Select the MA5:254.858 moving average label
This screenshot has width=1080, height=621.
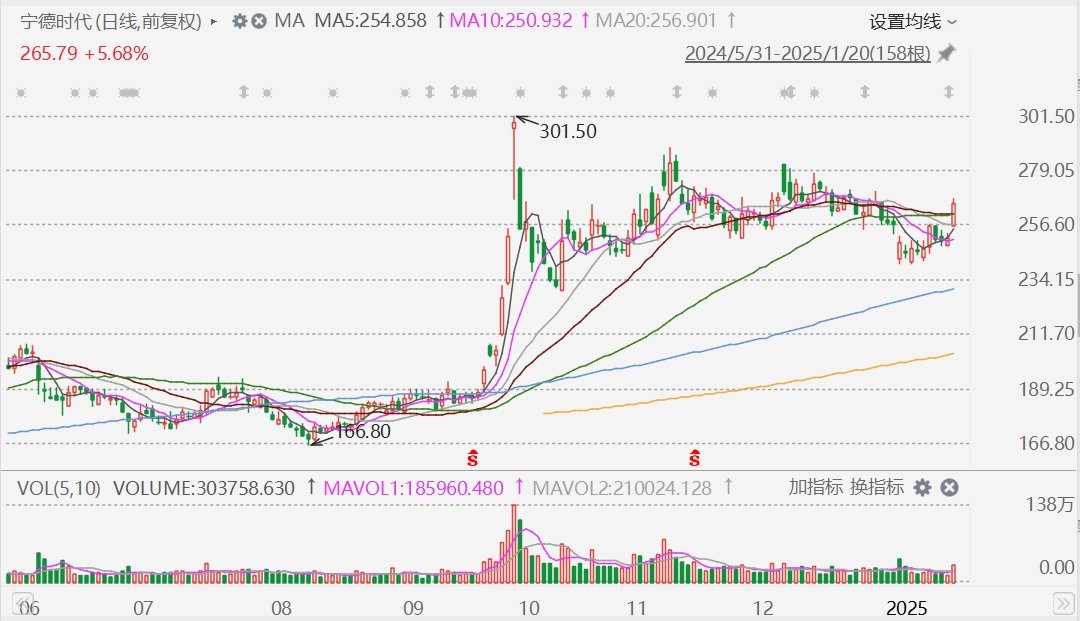pyautogui.click(x=370, y=21)
